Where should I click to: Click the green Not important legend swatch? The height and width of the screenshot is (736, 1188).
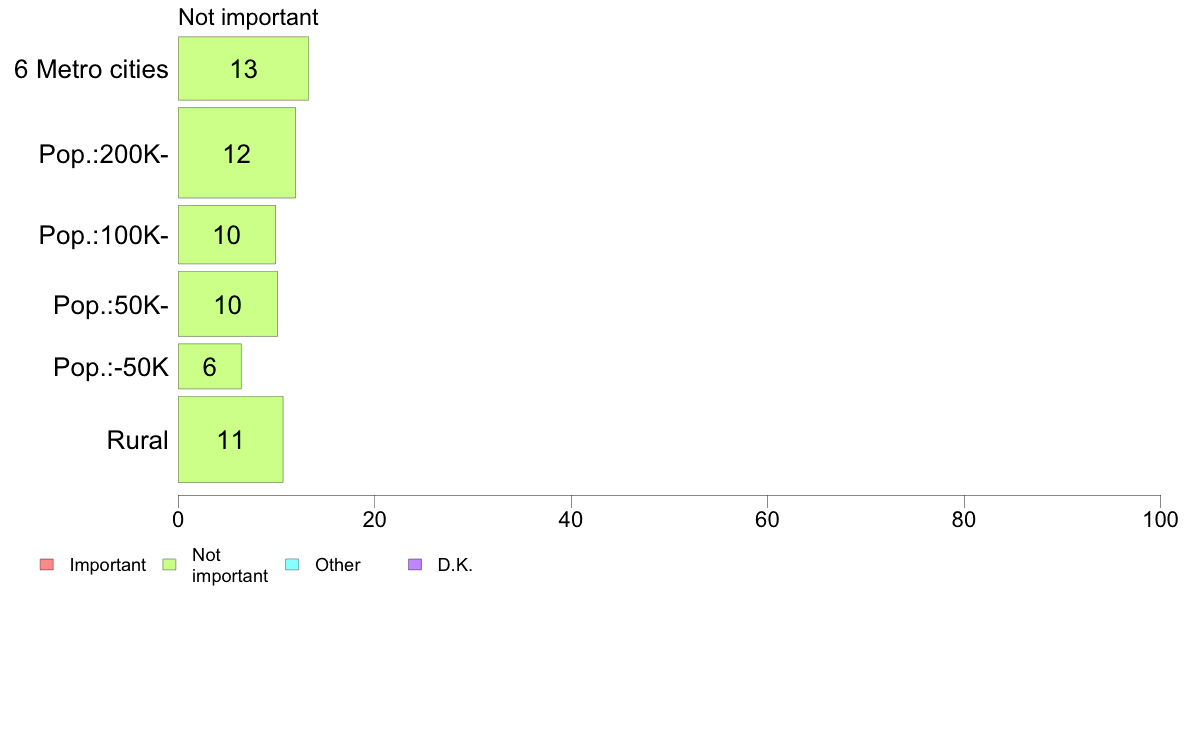coord(170,565)
